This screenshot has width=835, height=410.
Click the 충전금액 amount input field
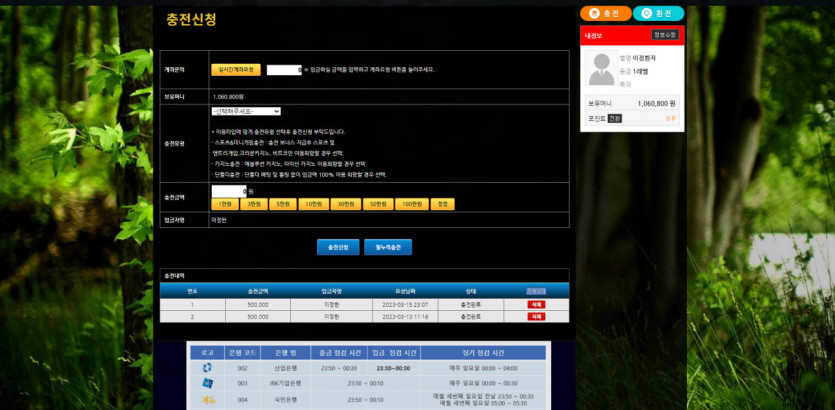point(229,190)
